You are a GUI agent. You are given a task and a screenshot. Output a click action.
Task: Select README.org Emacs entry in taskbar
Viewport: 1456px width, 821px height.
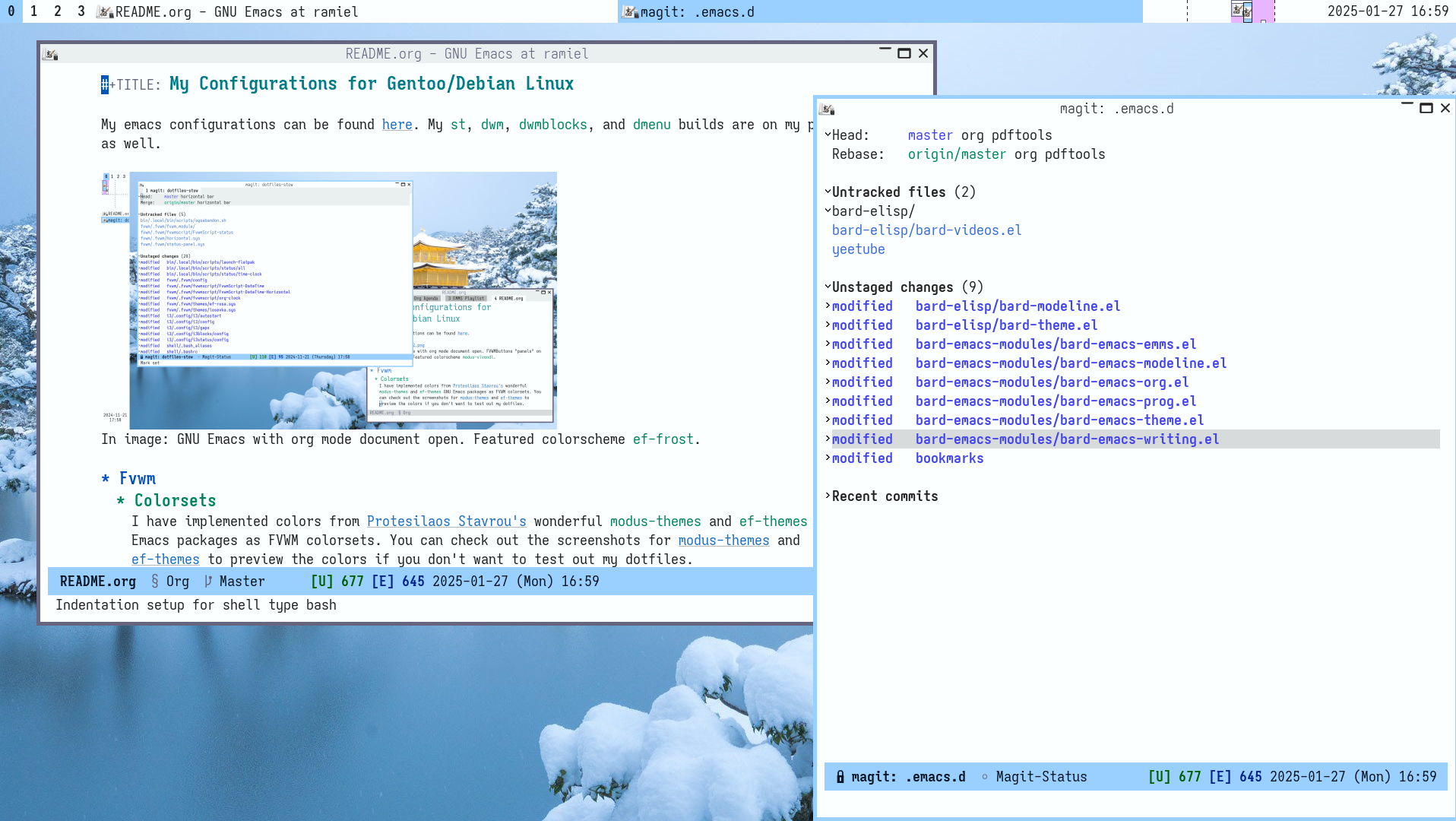click(356, 11)
